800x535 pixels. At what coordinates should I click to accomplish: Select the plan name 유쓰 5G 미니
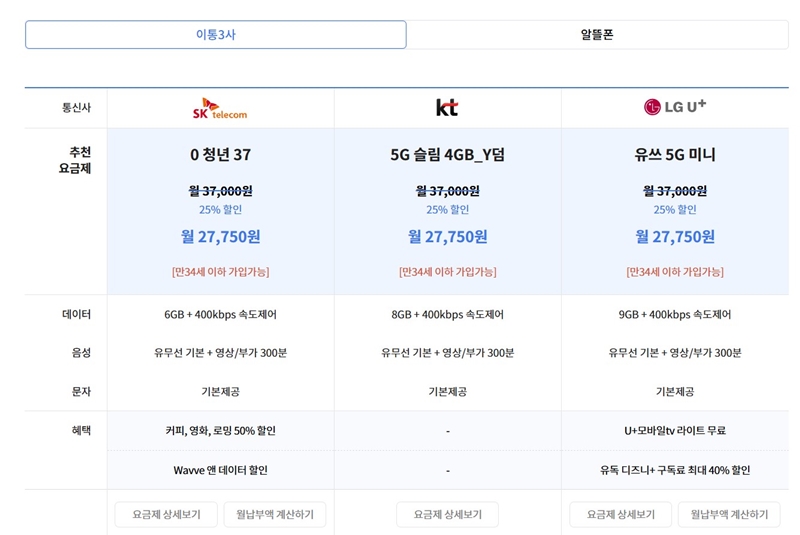pos(674,155)
